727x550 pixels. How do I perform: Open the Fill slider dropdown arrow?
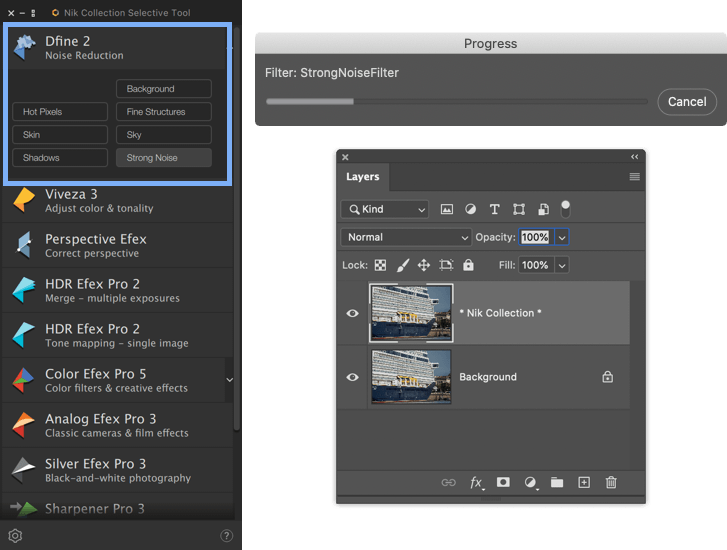coord(561,265)
